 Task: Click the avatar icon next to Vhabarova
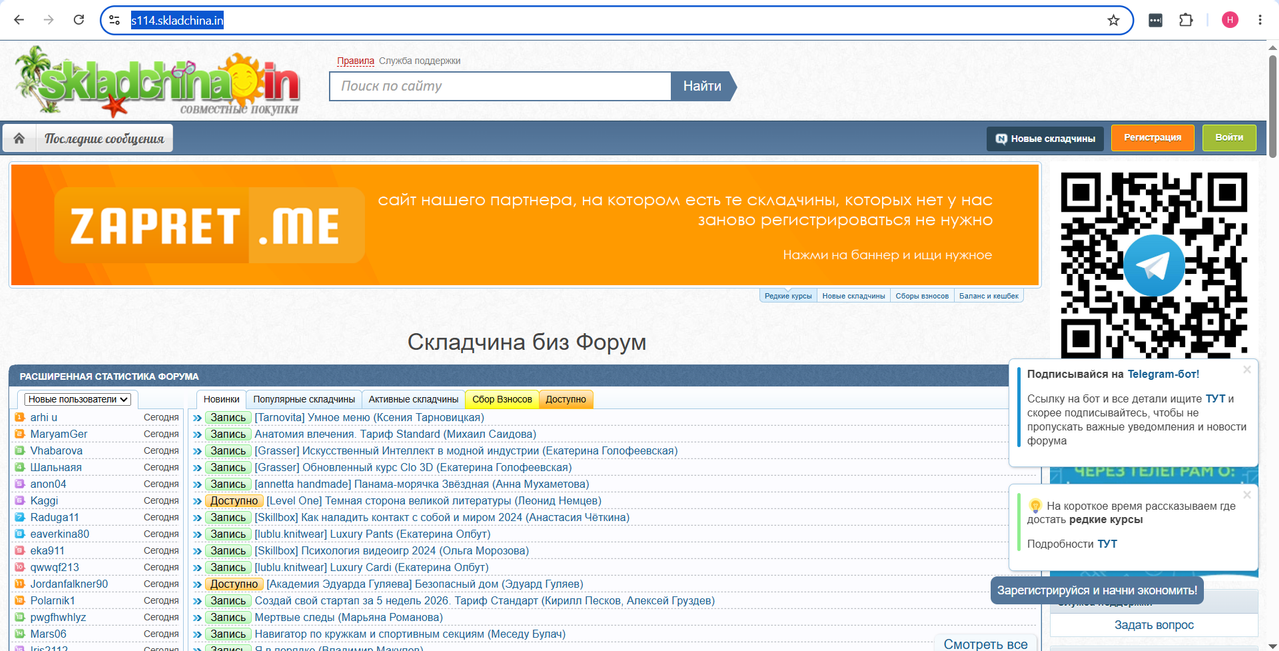tap(20, 451)
